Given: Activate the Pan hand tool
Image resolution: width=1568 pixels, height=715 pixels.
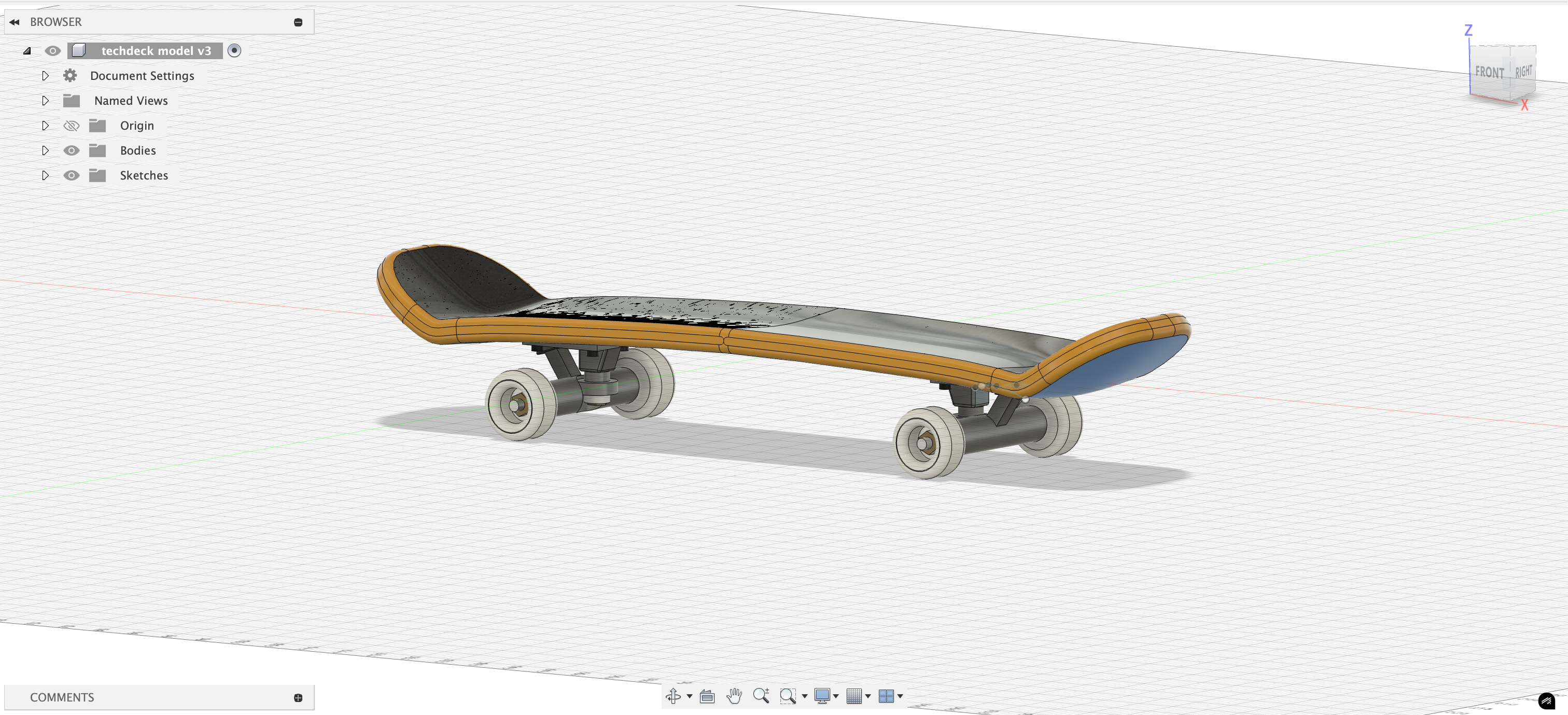Looking at the screenshot, I should pos(734,695).
